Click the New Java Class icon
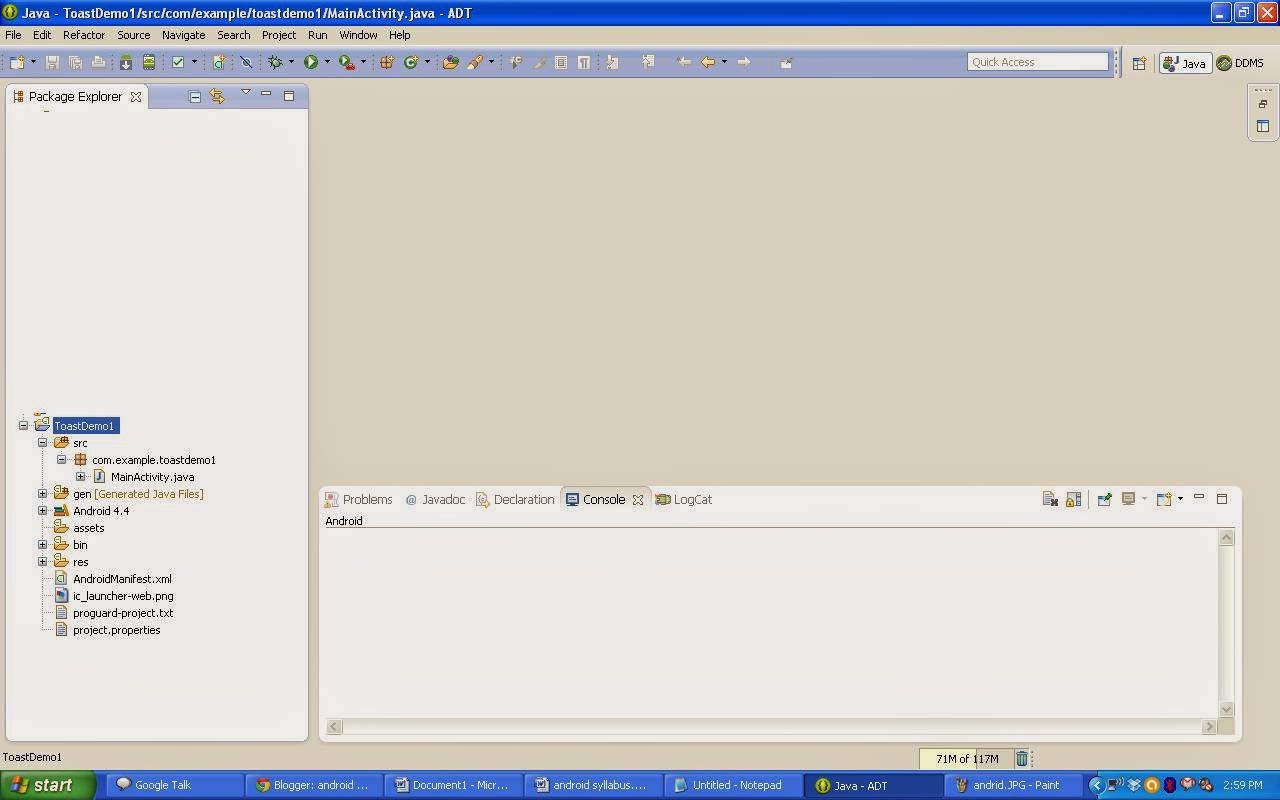Screen dimensions: 1280x800 [411, 62]
